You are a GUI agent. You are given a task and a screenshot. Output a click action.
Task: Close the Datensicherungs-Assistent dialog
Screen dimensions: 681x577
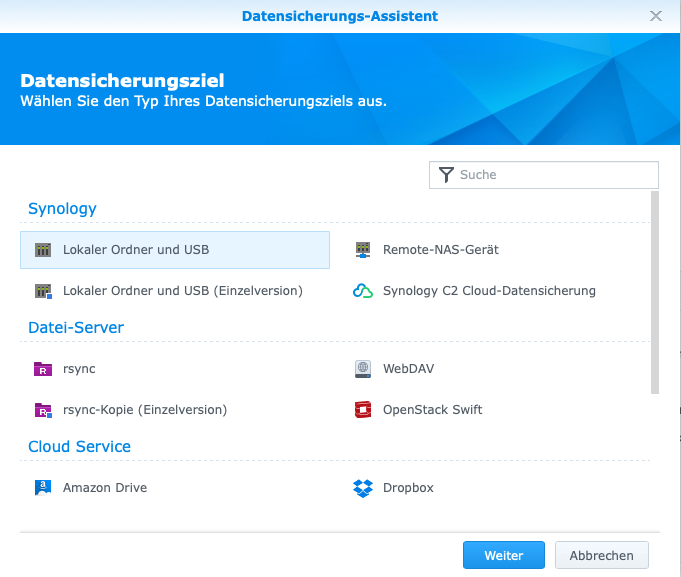[x=656, y=16]
